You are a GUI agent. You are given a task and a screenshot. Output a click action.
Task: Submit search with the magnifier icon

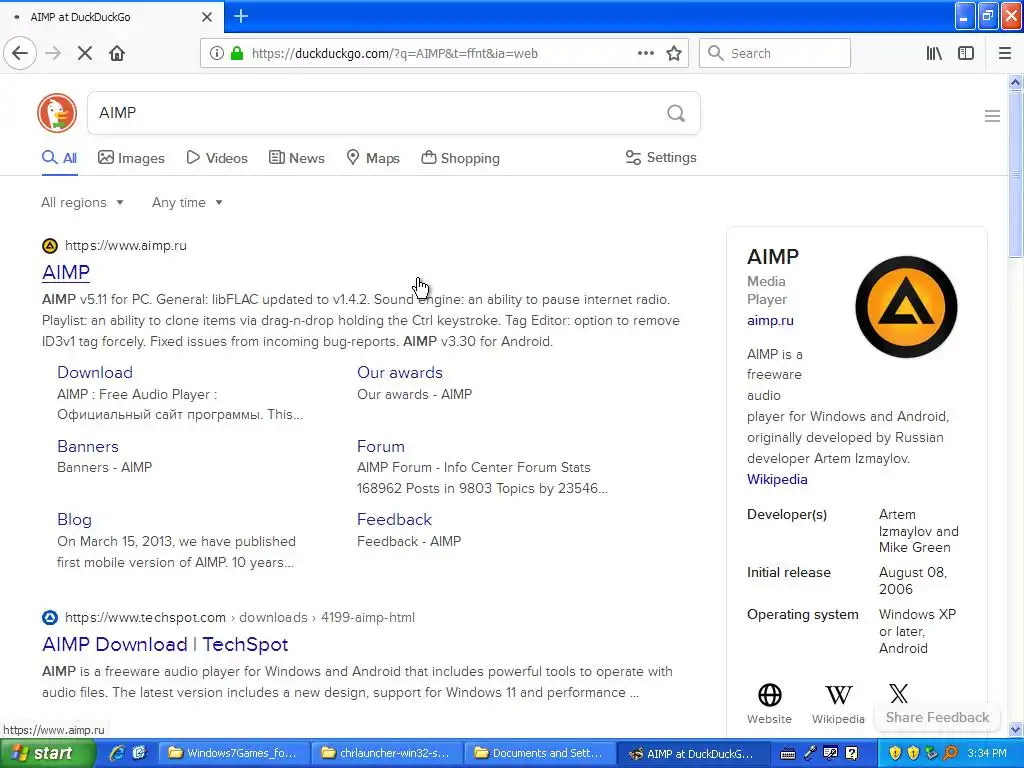[x=676, y=113]
